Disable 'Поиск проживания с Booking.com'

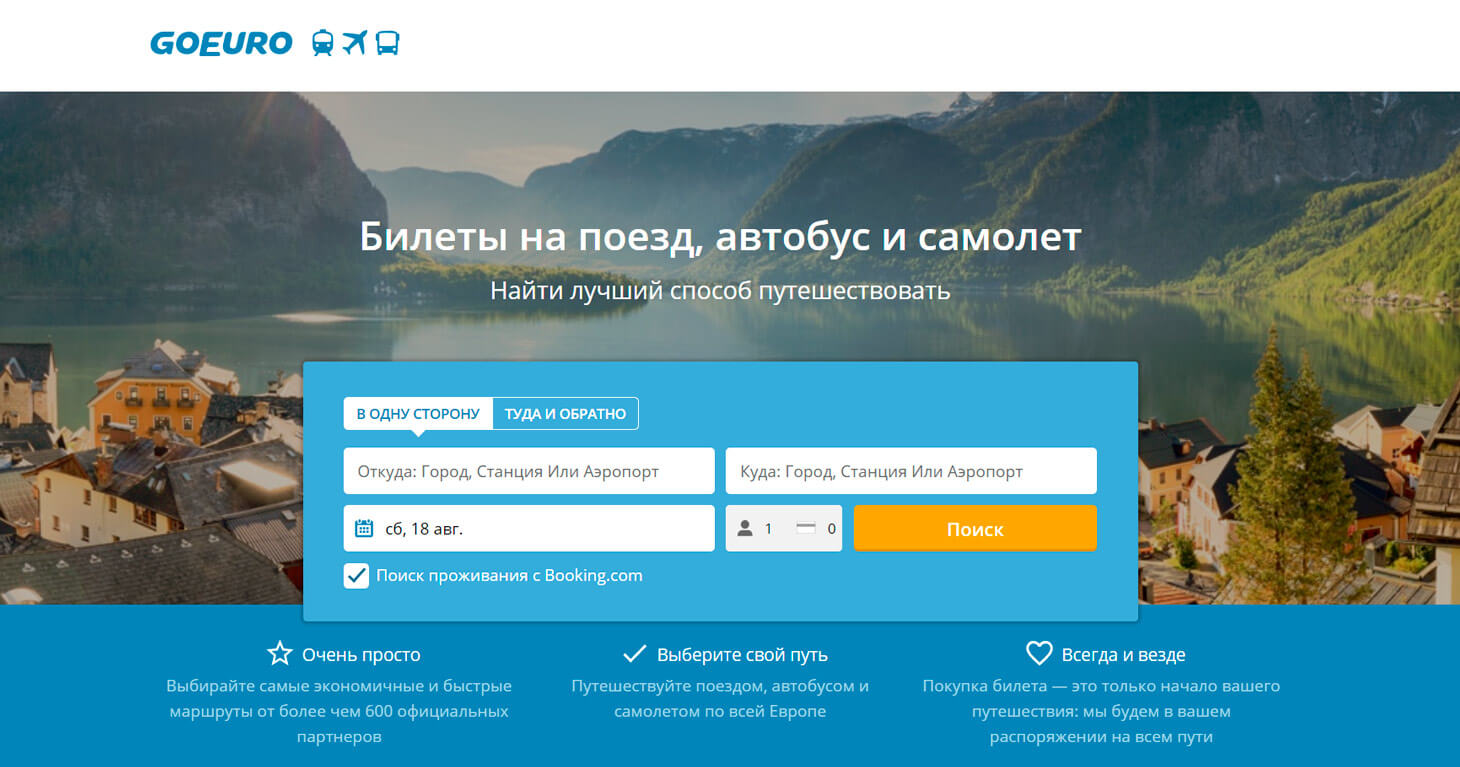click(356, 576)
